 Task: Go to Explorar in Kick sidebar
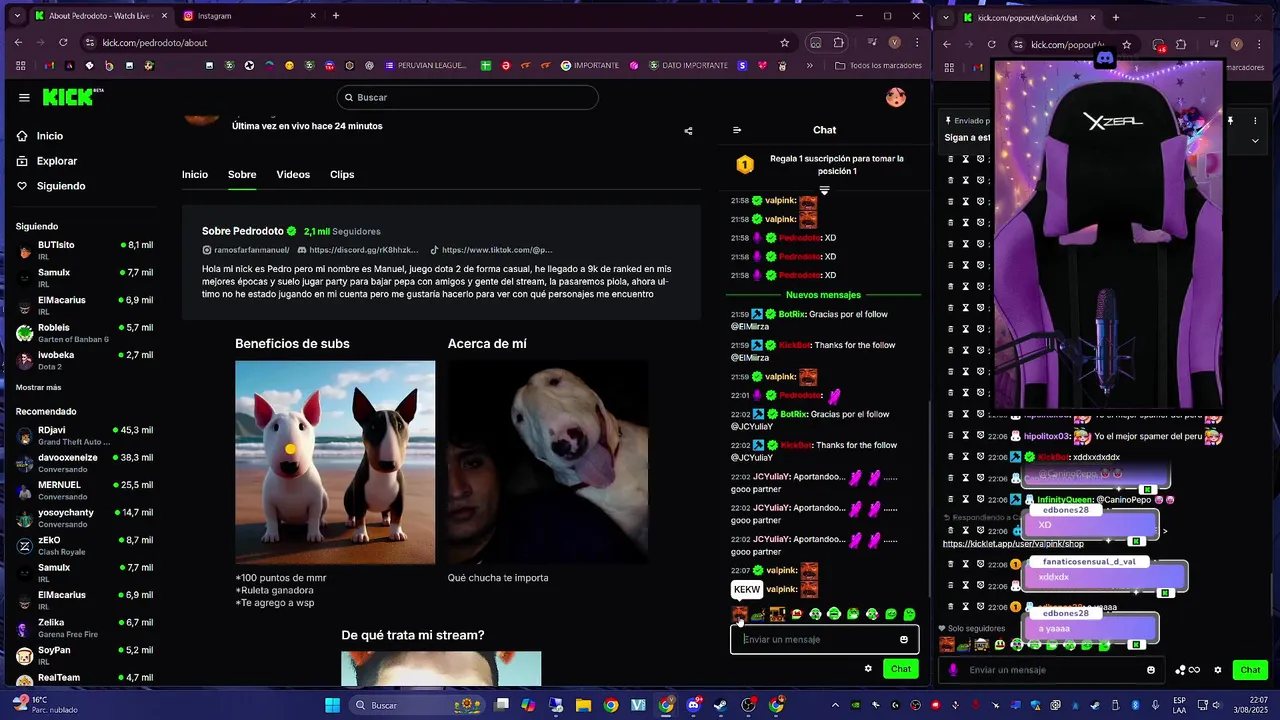pyautogui.click(x=57, y=161)
